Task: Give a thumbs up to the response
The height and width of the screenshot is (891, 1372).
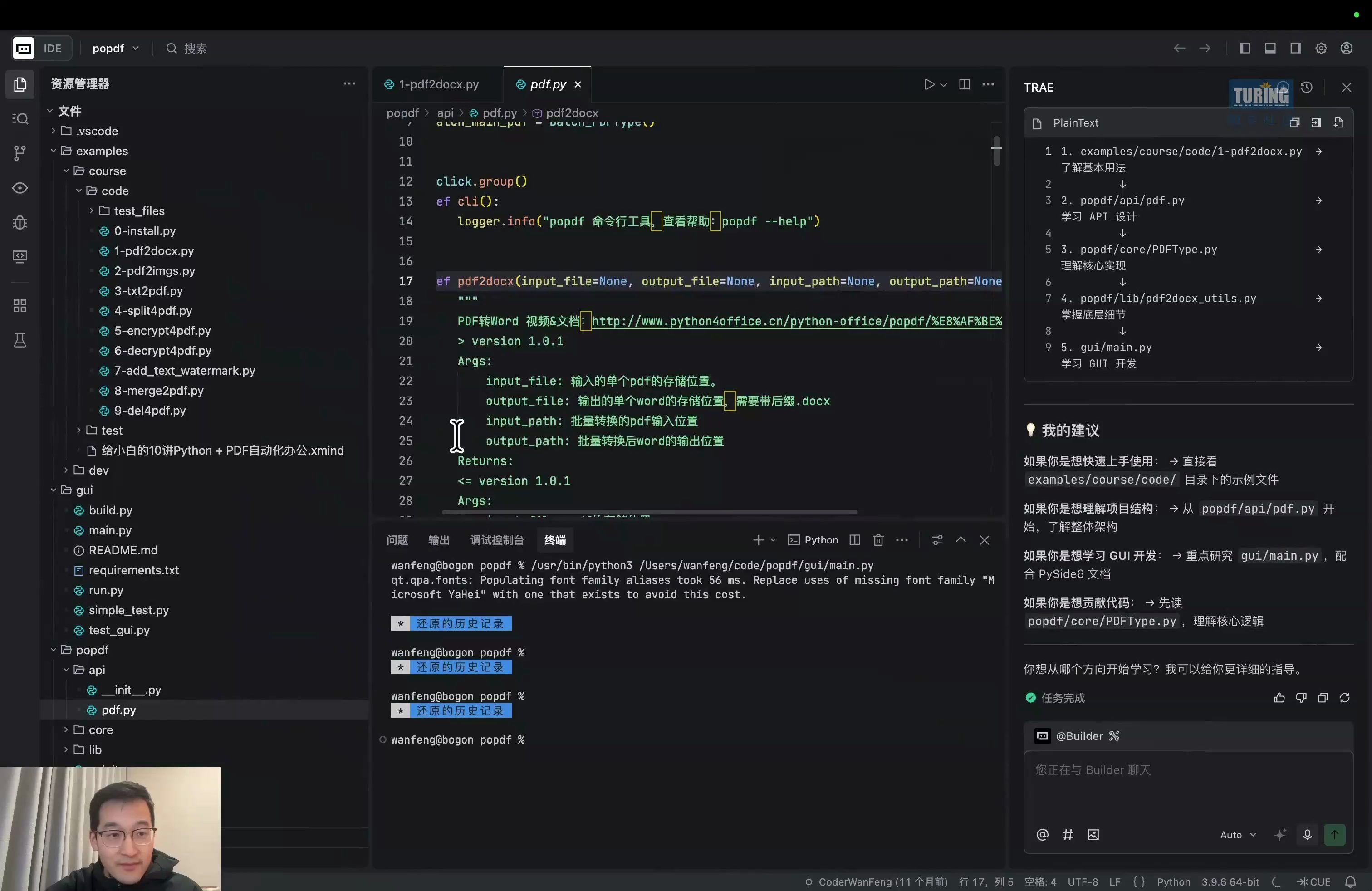Action: point(1279,698)
